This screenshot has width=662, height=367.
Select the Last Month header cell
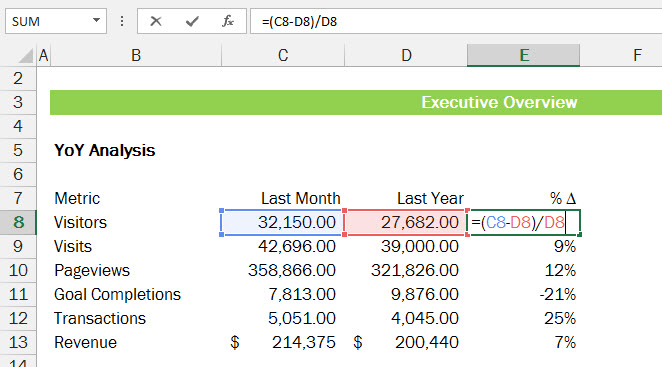283,198
